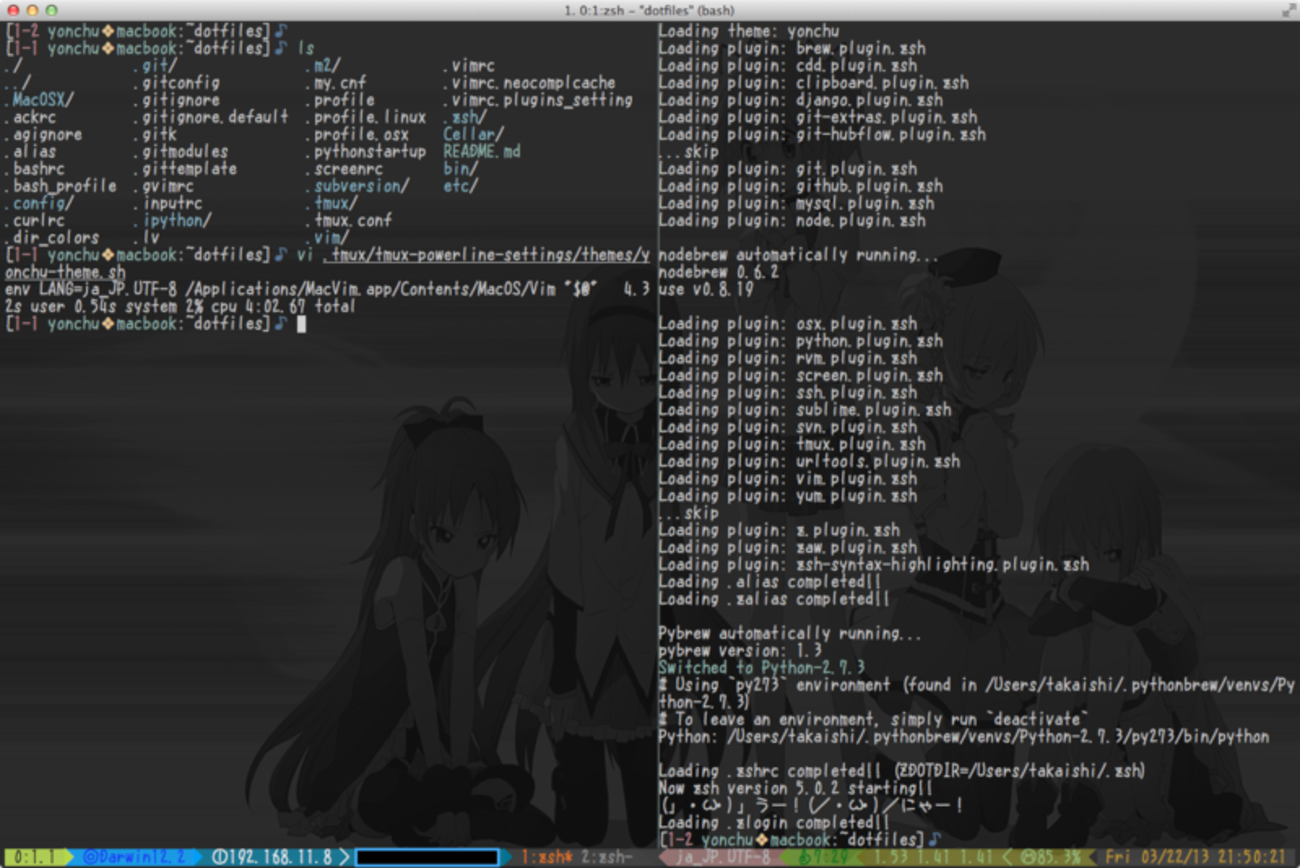Click the sublime.plugin.zsh loading line
The image size is (1300, 868).
click(805, 410)
